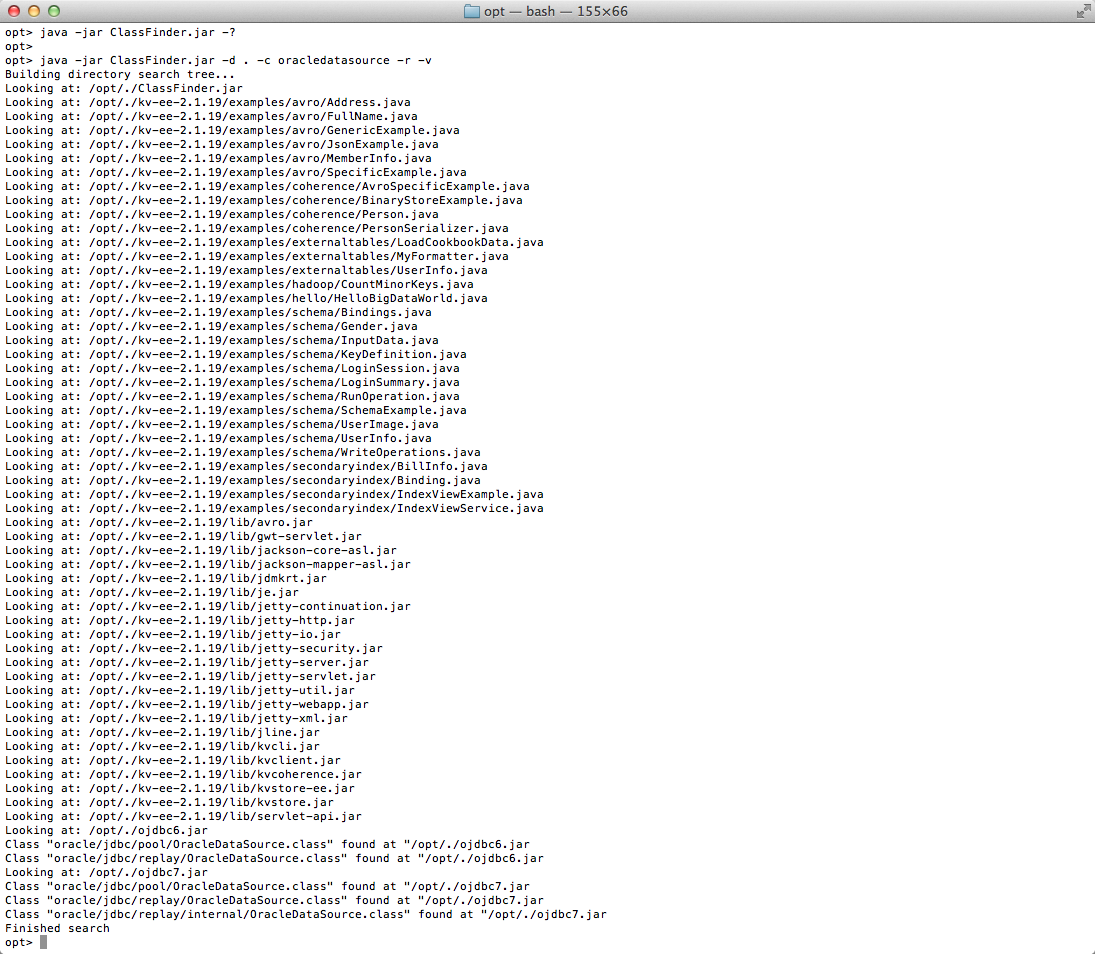The height and width of the screenshot is (954, 1095).
Task: Click the lib/jline.jar line
Action: [x=162, y=732]
